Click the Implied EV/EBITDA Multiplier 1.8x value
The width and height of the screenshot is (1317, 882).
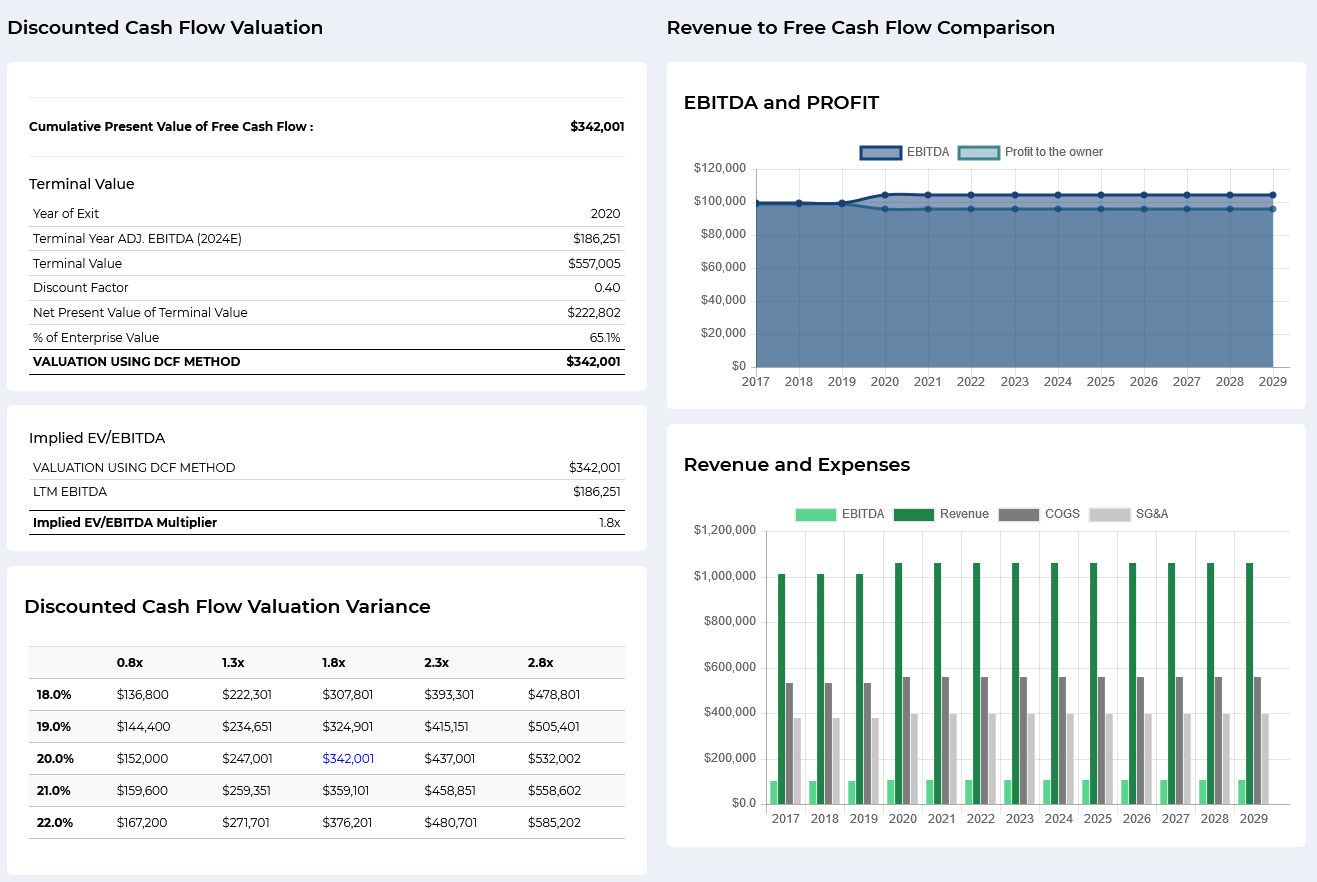tap(609, 523)
